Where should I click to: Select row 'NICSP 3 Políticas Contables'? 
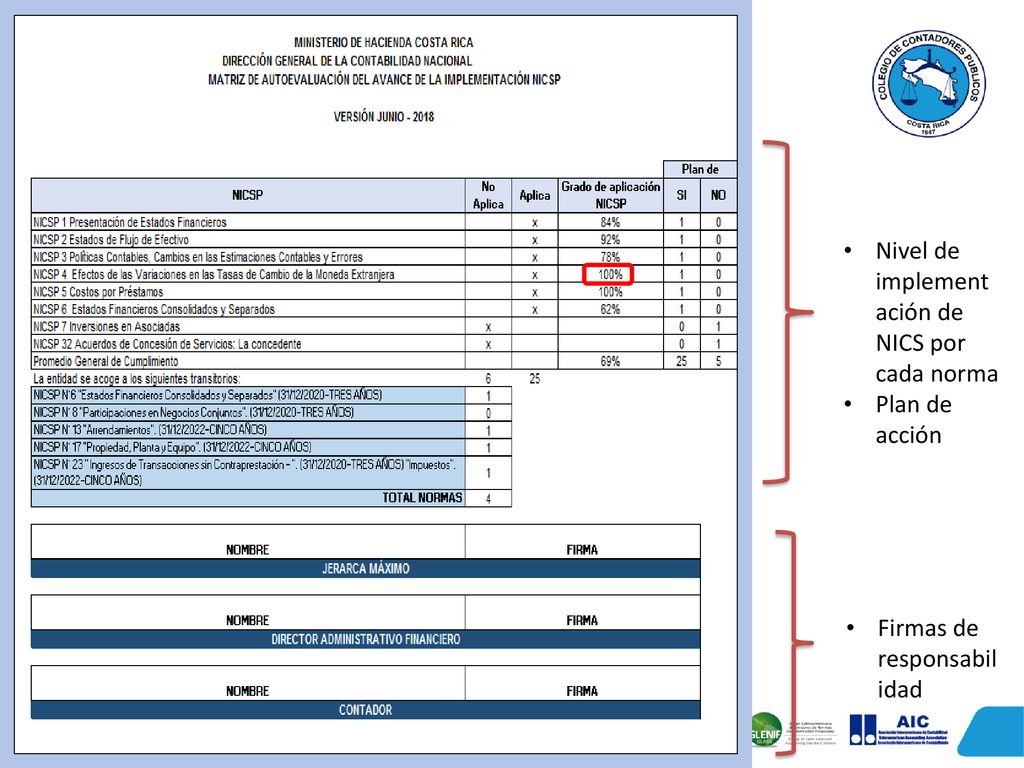pos(384,257)
